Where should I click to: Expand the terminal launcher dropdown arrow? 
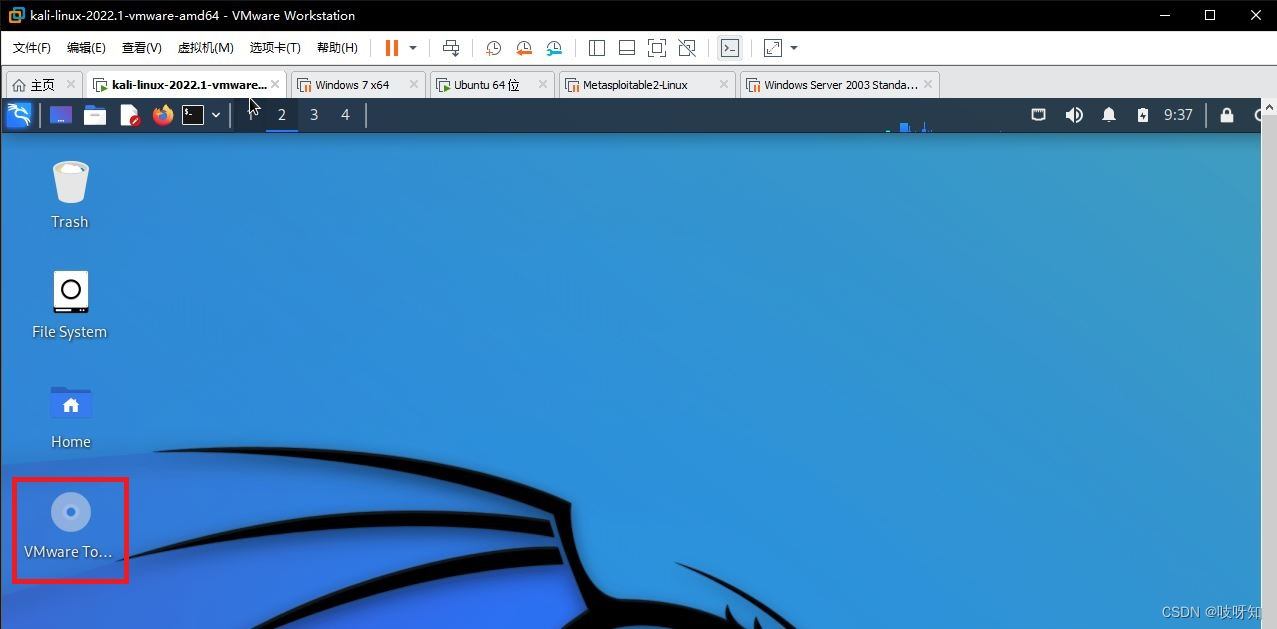(216, 115)
